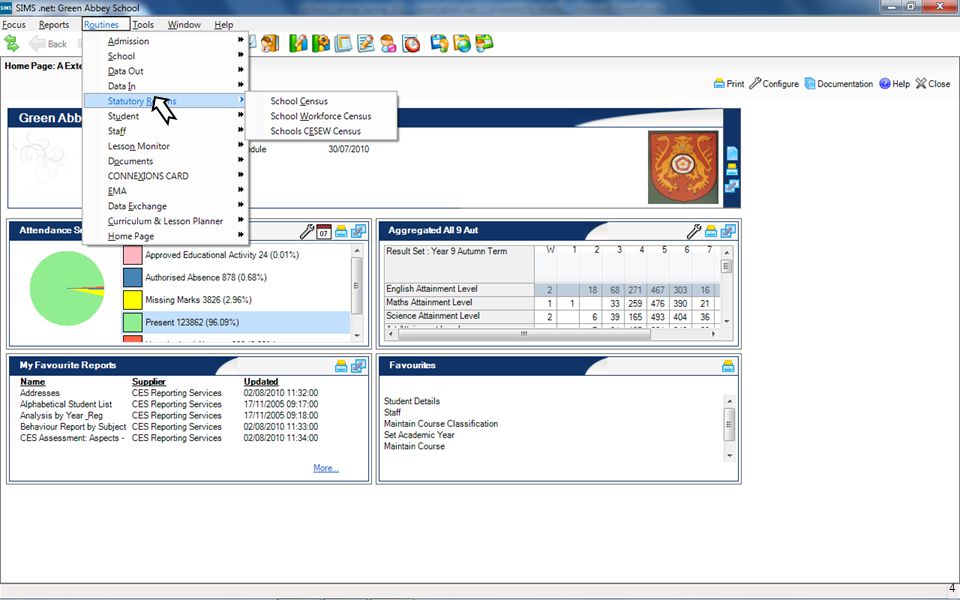Open Maintain Course Classification favourite

(x=441, y=424)
